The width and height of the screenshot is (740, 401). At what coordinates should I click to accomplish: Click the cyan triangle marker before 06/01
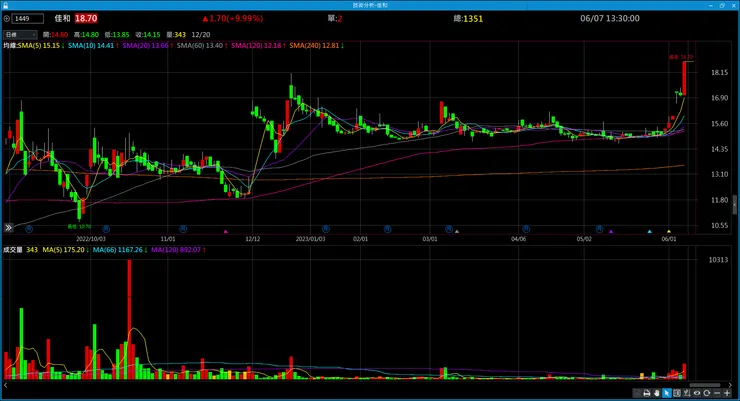pyautogui.click(x=649, y=231)
